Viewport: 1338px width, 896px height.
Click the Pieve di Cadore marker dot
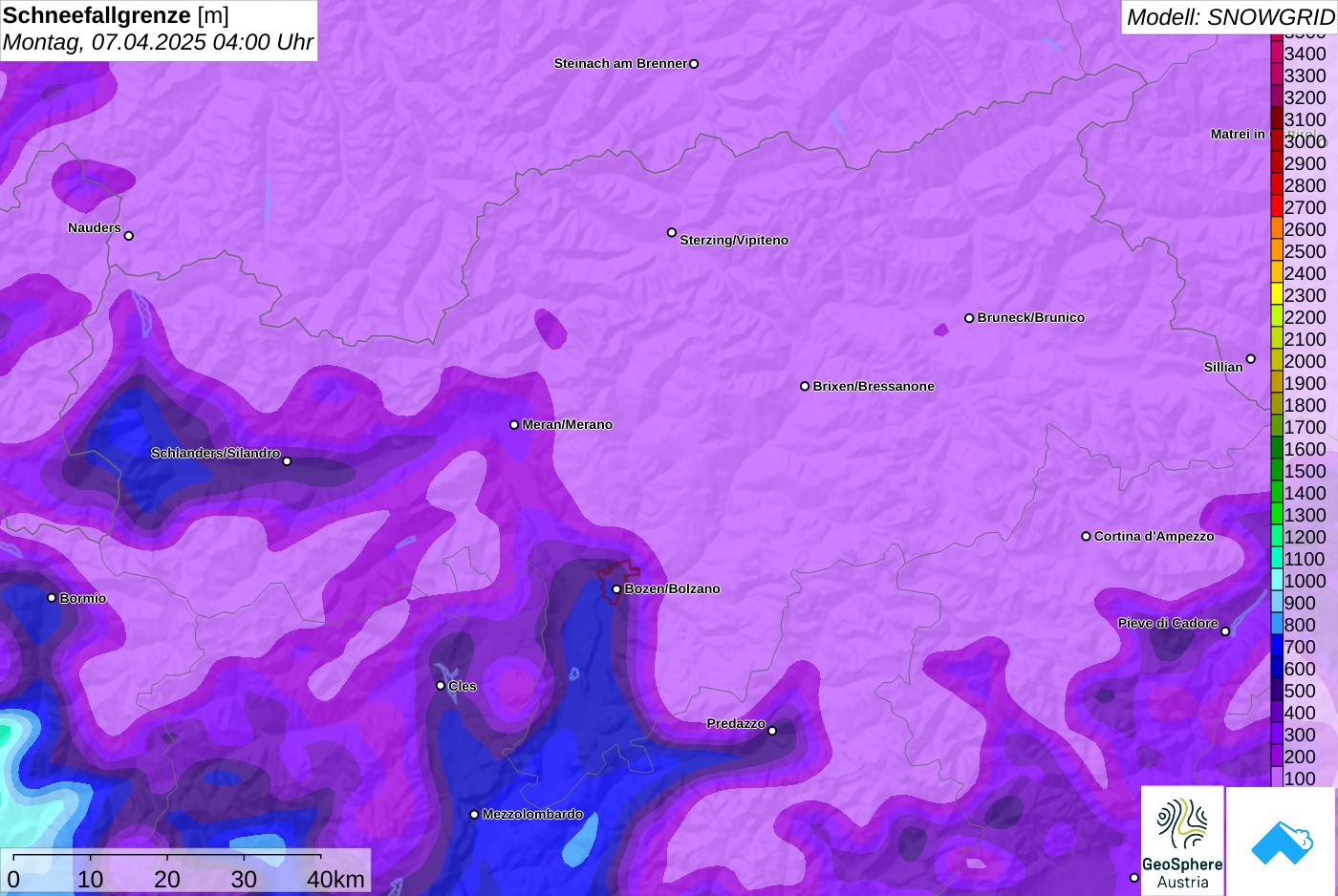(x=1225, y=631)
